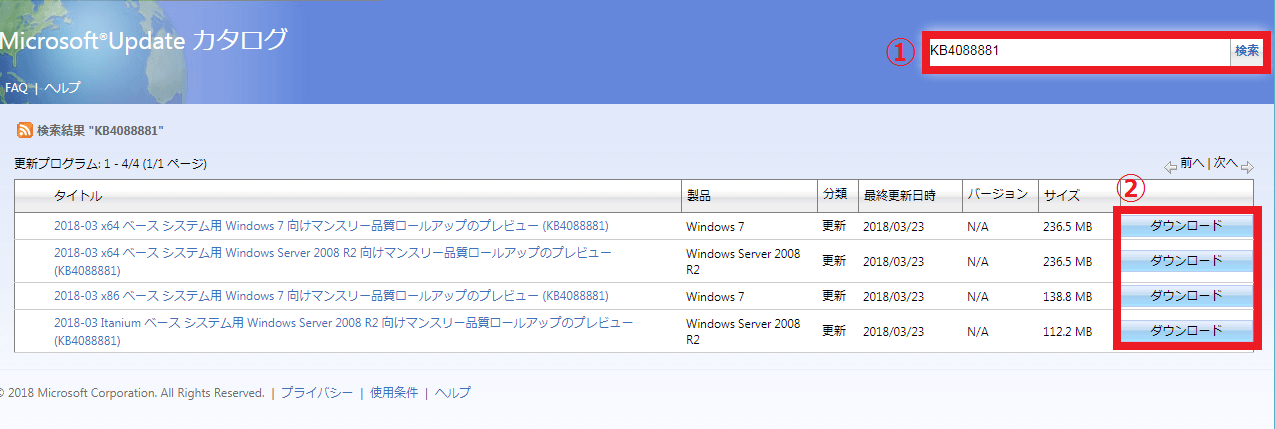Download the x86 Windows 7 rollup preview
Screen dimensions: 1275x429
pos(1186,296)
